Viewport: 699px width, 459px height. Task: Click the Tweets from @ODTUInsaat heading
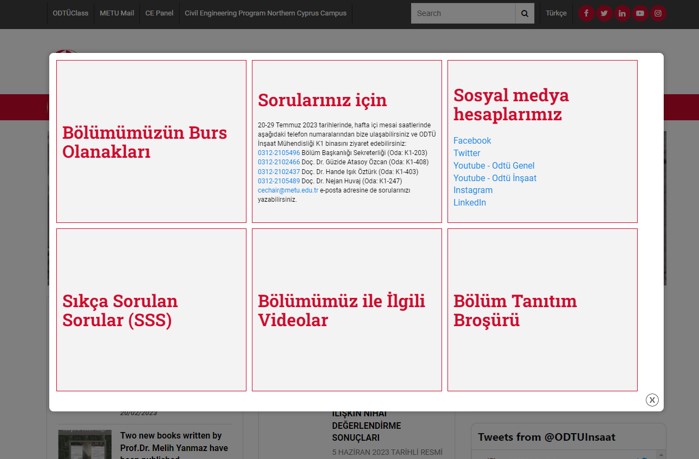(547, 437)
